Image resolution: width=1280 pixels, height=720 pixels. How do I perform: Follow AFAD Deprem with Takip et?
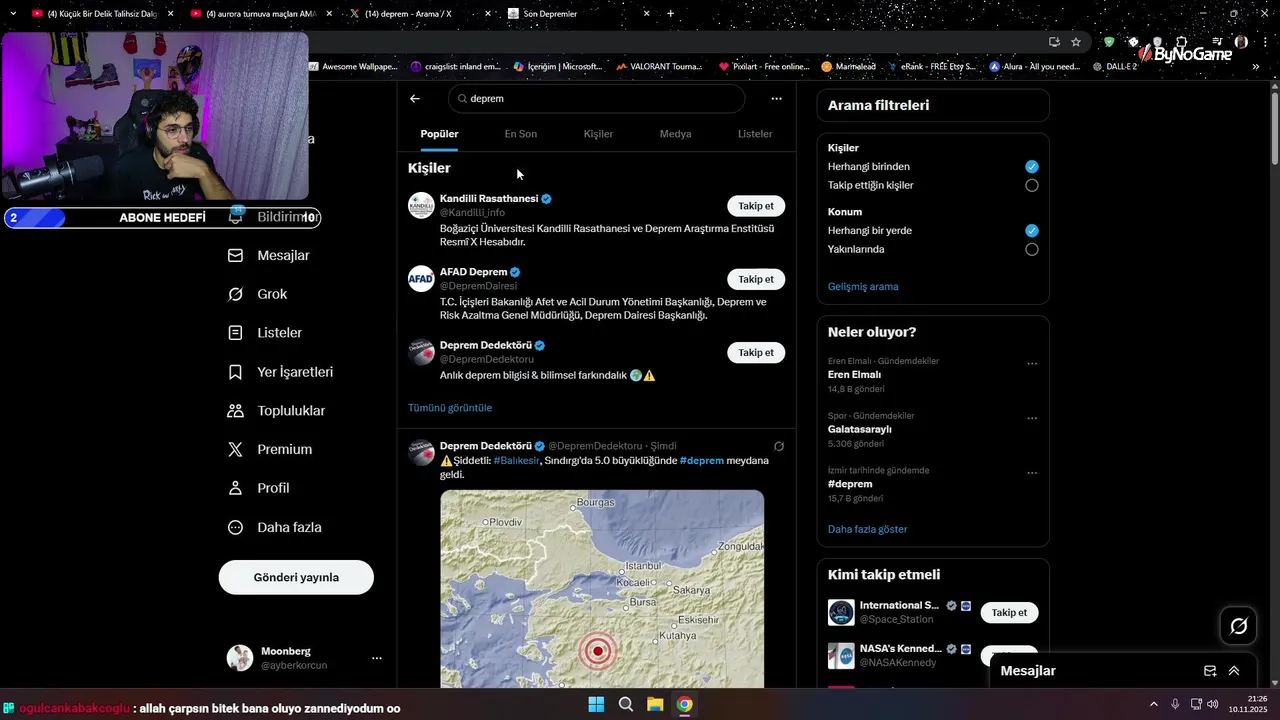click(x=756, y=279)
